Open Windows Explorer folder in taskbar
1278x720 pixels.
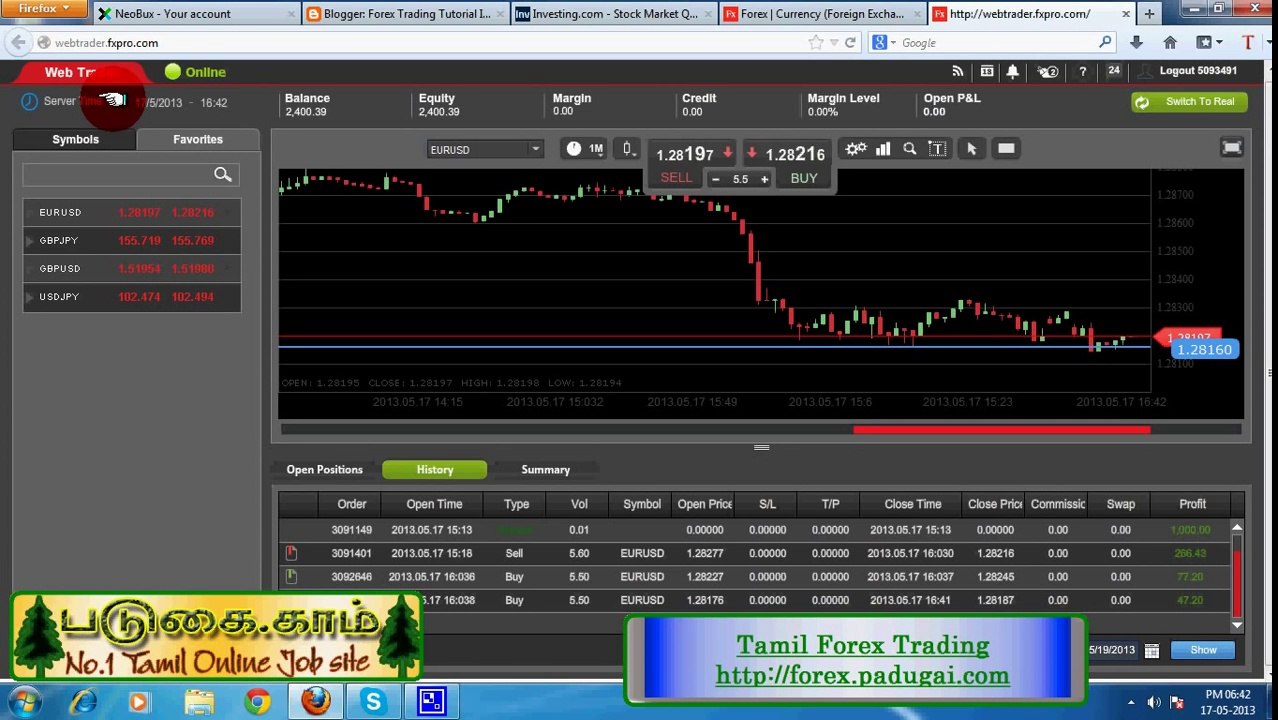pos(199,701)
